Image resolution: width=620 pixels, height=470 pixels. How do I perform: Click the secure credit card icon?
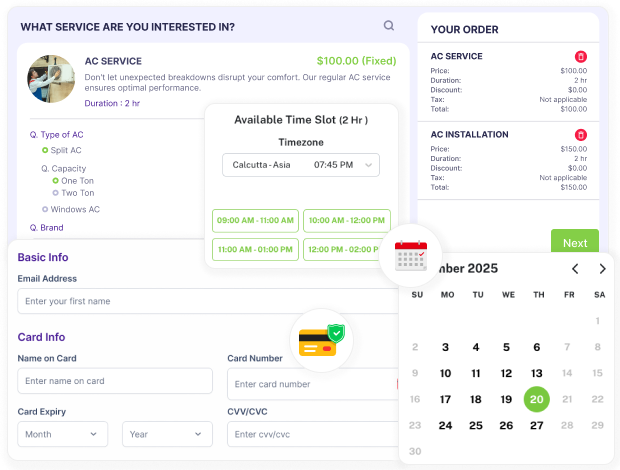(x=321, y=340)
